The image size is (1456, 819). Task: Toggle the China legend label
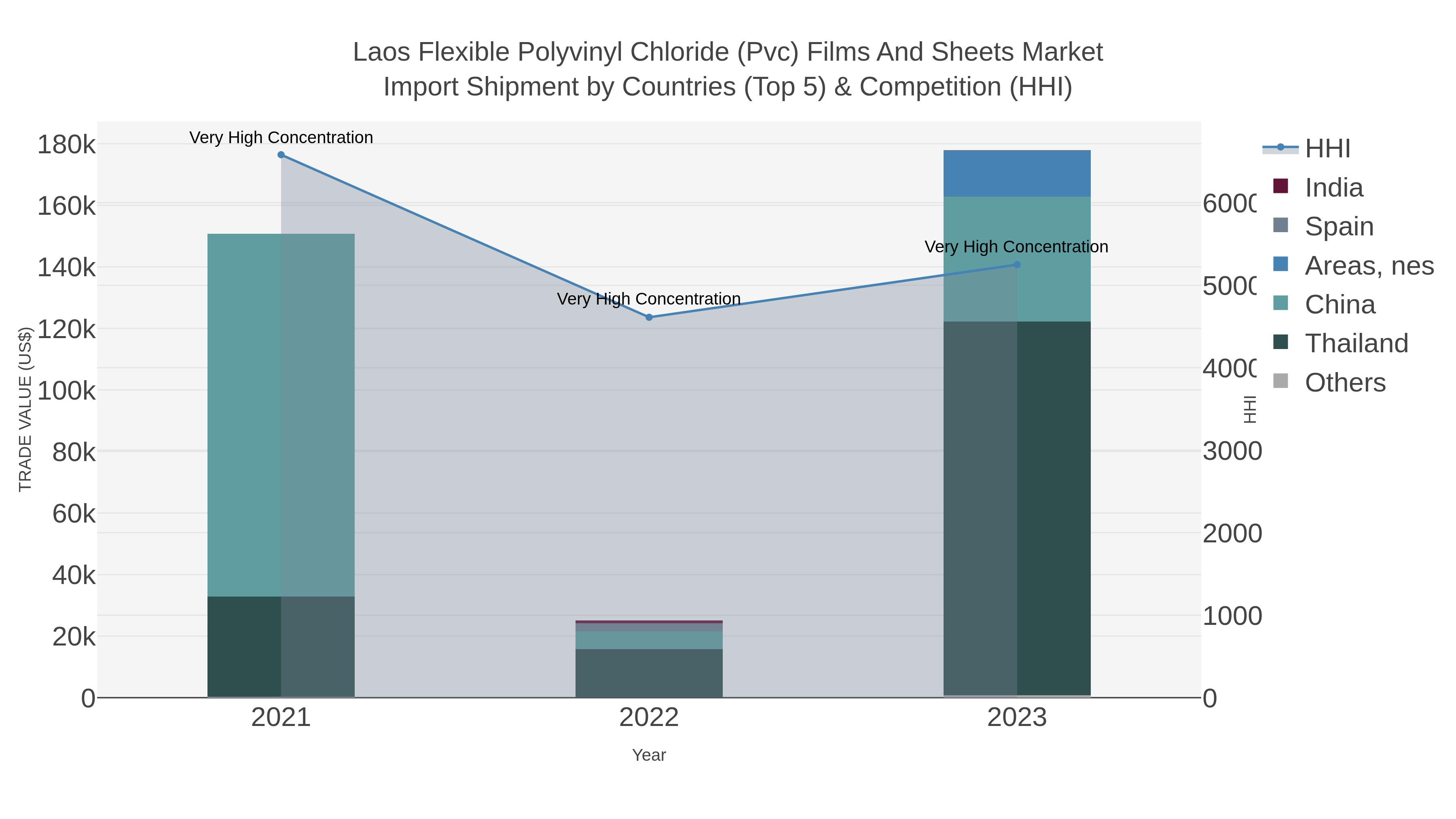pos(1340,305)
